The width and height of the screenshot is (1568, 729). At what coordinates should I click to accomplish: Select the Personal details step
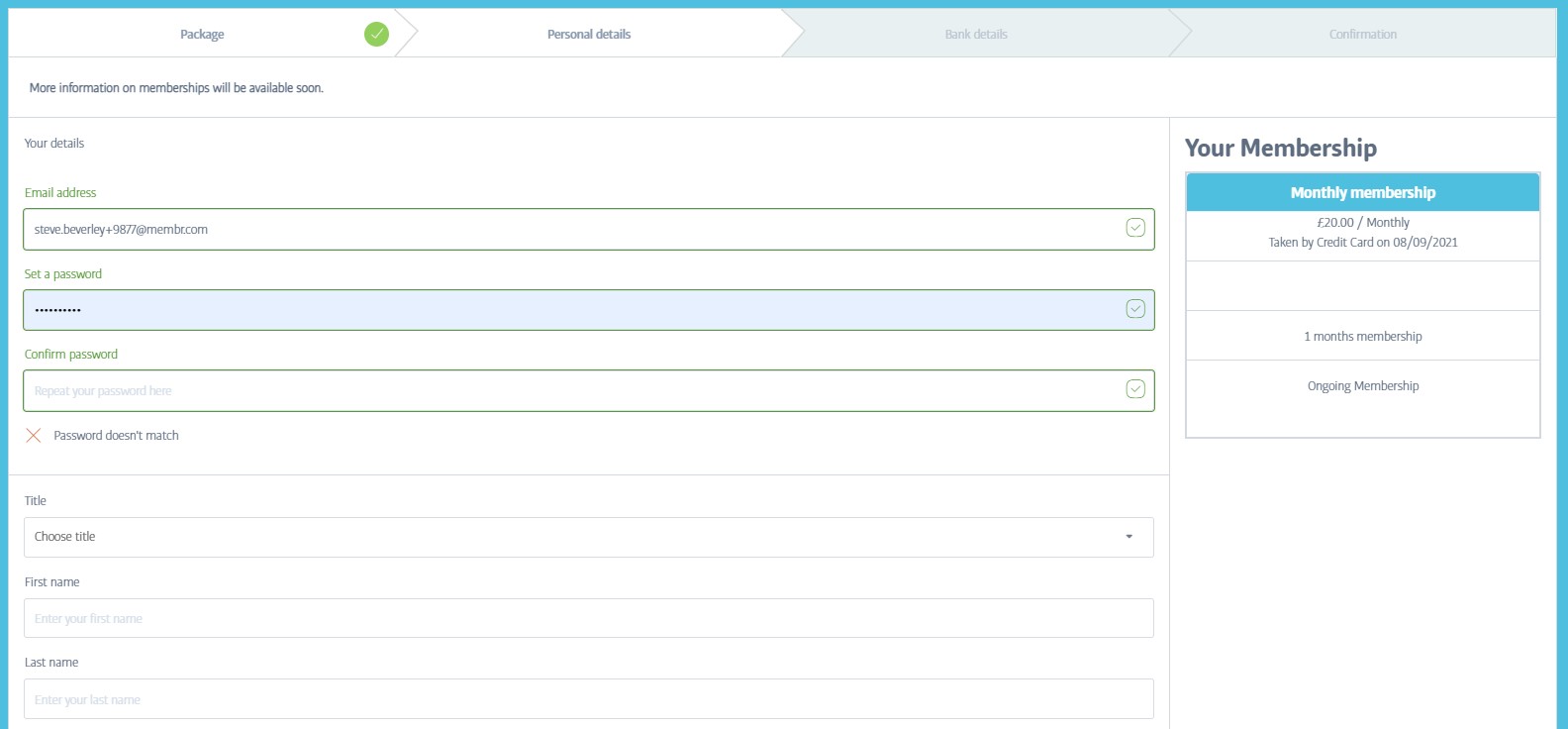coord(589,35)
